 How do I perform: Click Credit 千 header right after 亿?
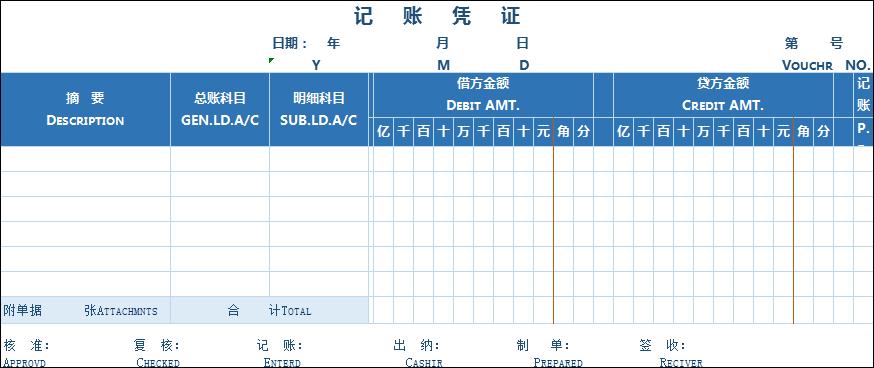click(644, 132)
